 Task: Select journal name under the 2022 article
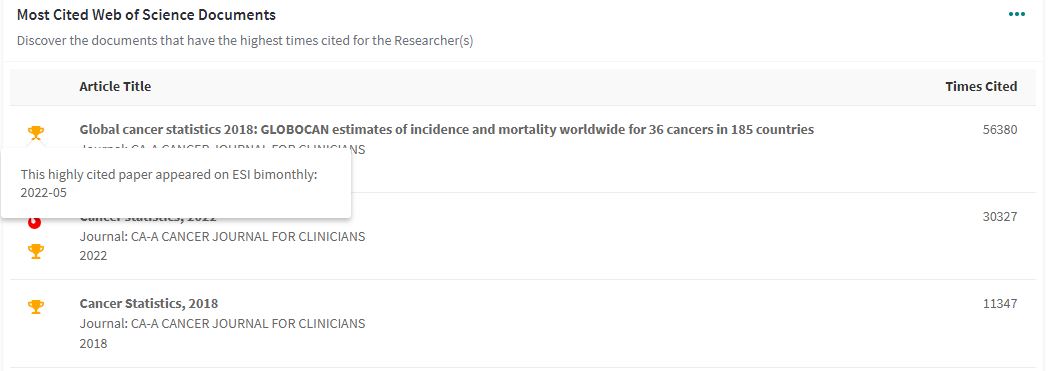222,236
